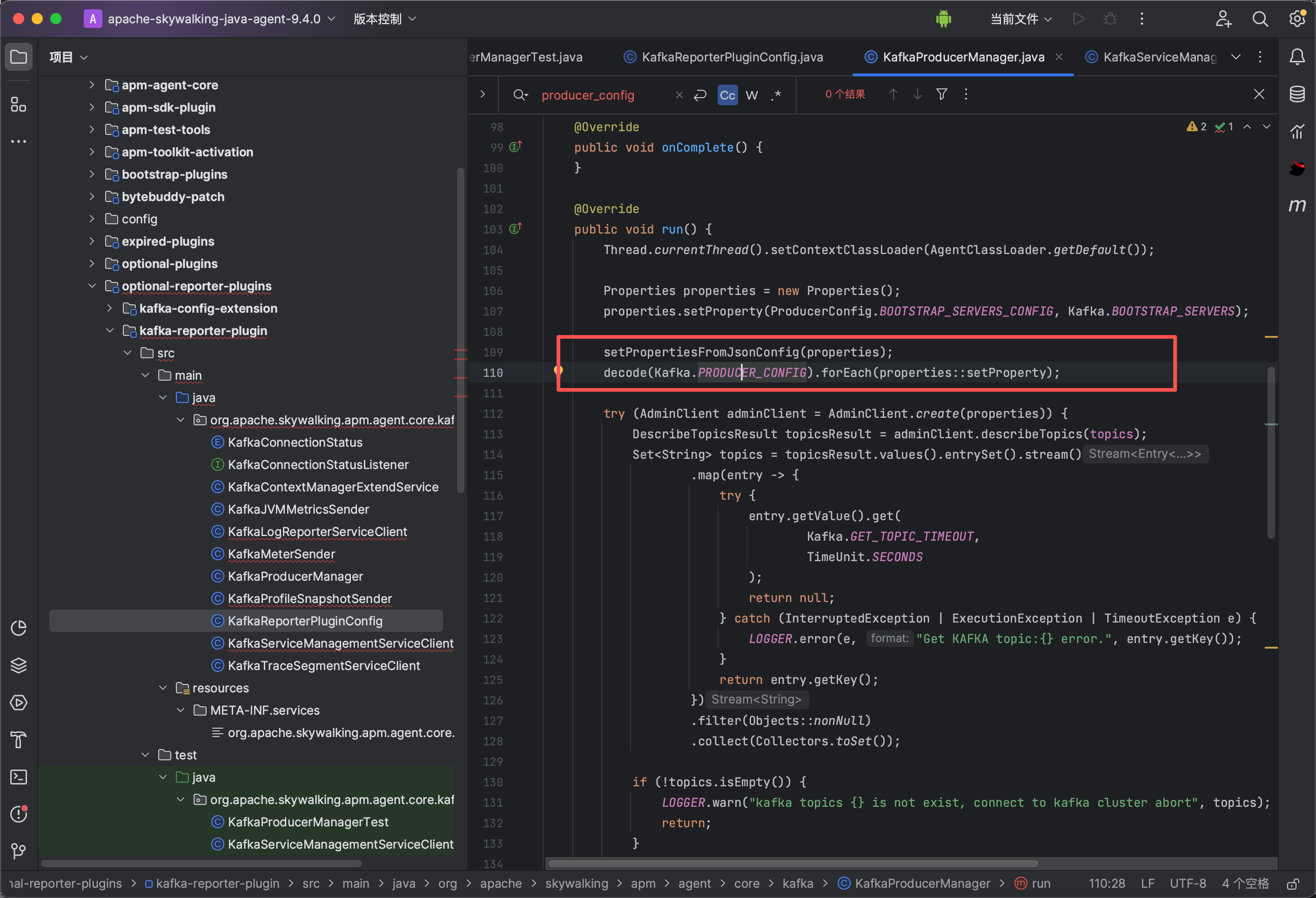
Task: Open the Database tool window
Action: click(1297, 94)
